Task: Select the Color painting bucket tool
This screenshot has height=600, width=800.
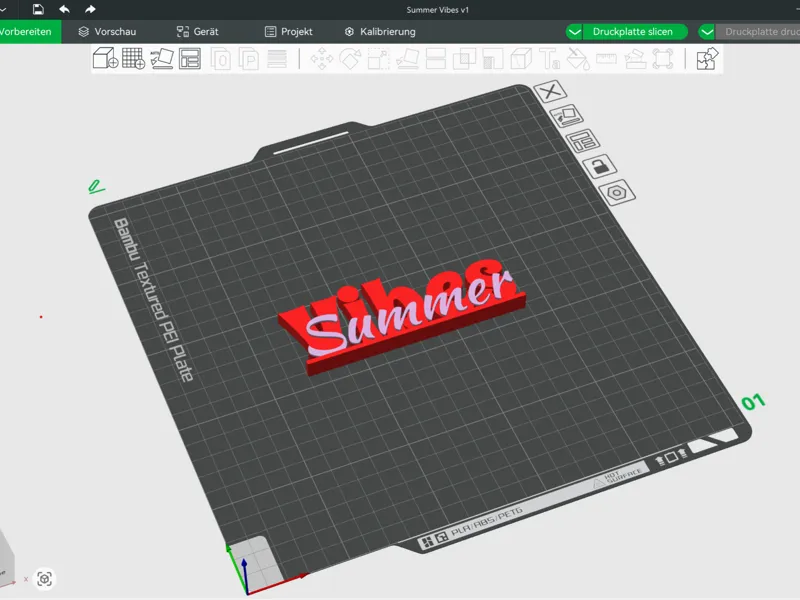Action: pos(579,59)
